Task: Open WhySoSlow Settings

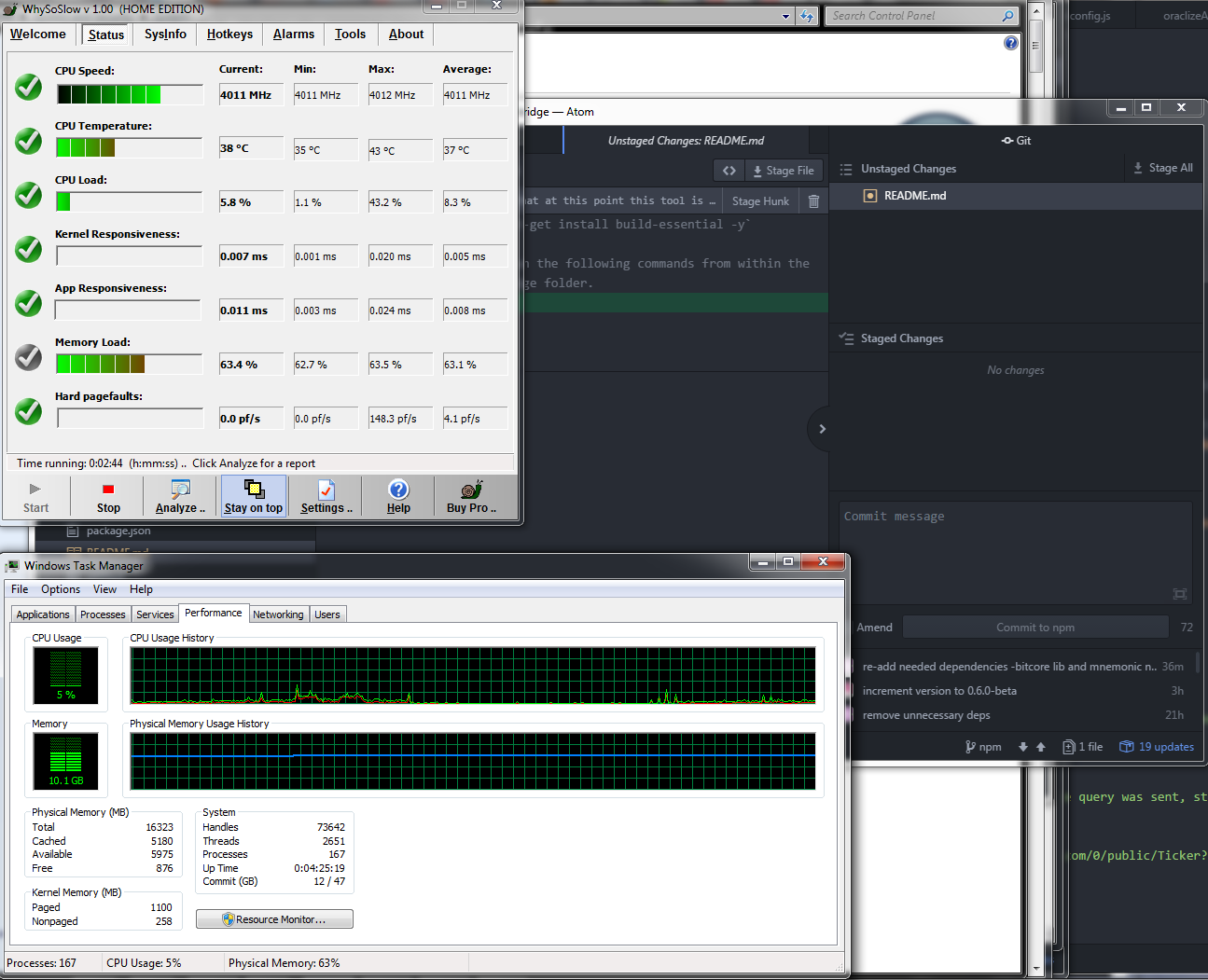Action: [x=326, y=496]
